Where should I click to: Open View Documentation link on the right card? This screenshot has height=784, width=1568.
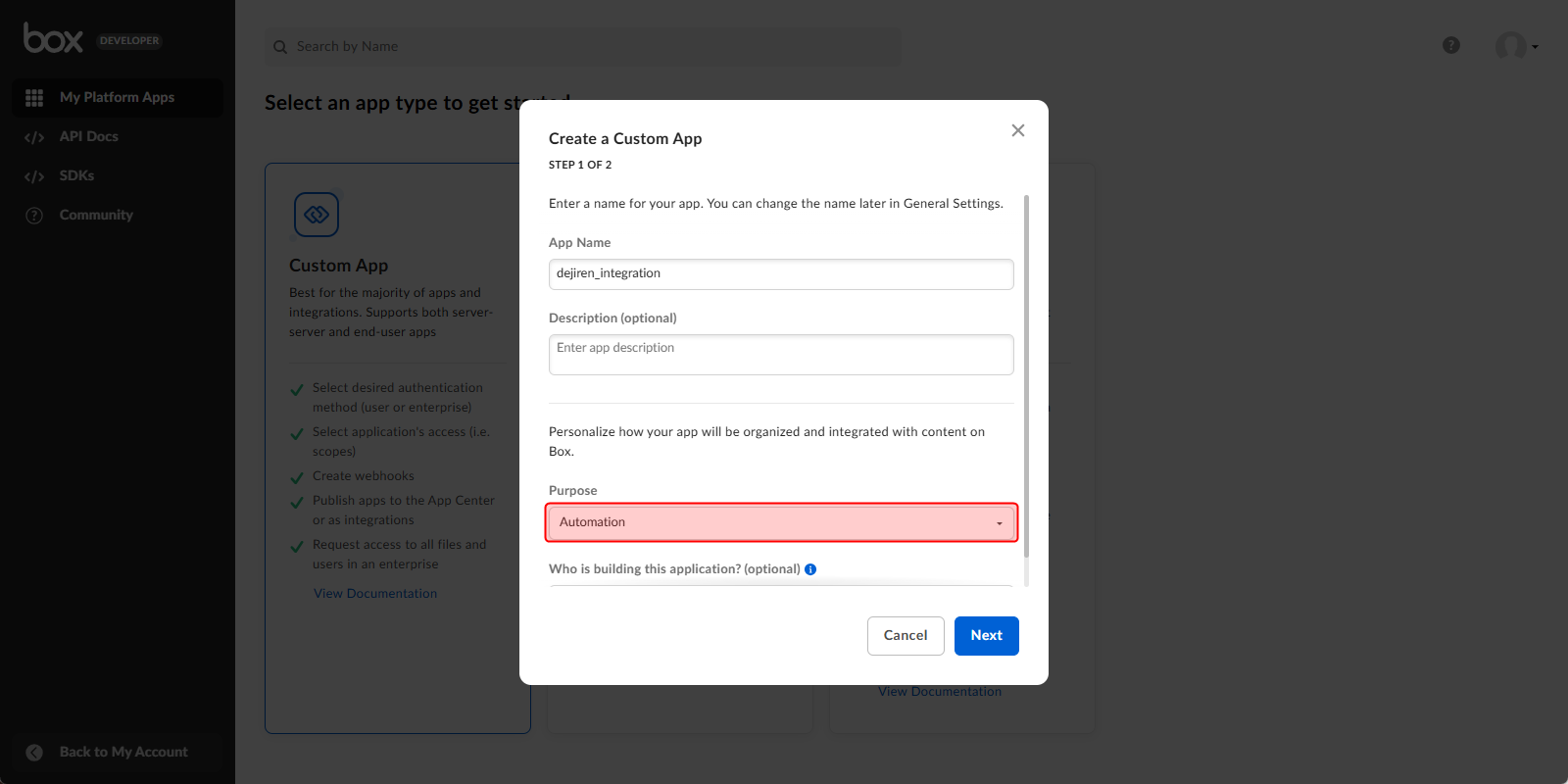(x=940, y=692)
